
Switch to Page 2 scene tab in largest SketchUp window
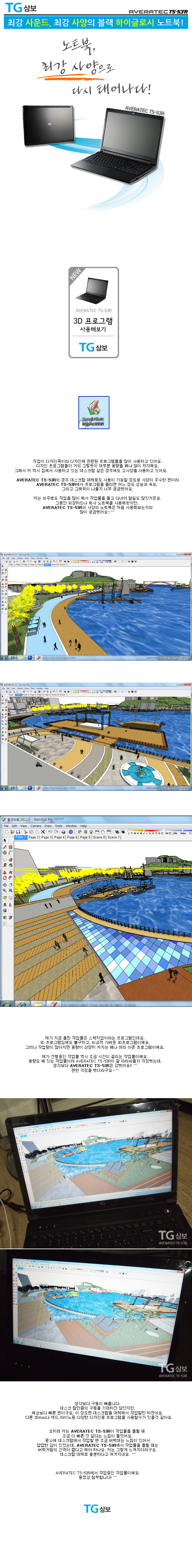pyautogui.click(x=33, y=838)
